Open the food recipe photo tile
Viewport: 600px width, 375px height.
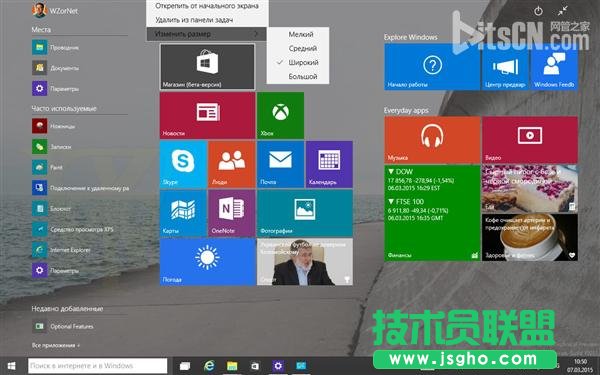point(530,189)
